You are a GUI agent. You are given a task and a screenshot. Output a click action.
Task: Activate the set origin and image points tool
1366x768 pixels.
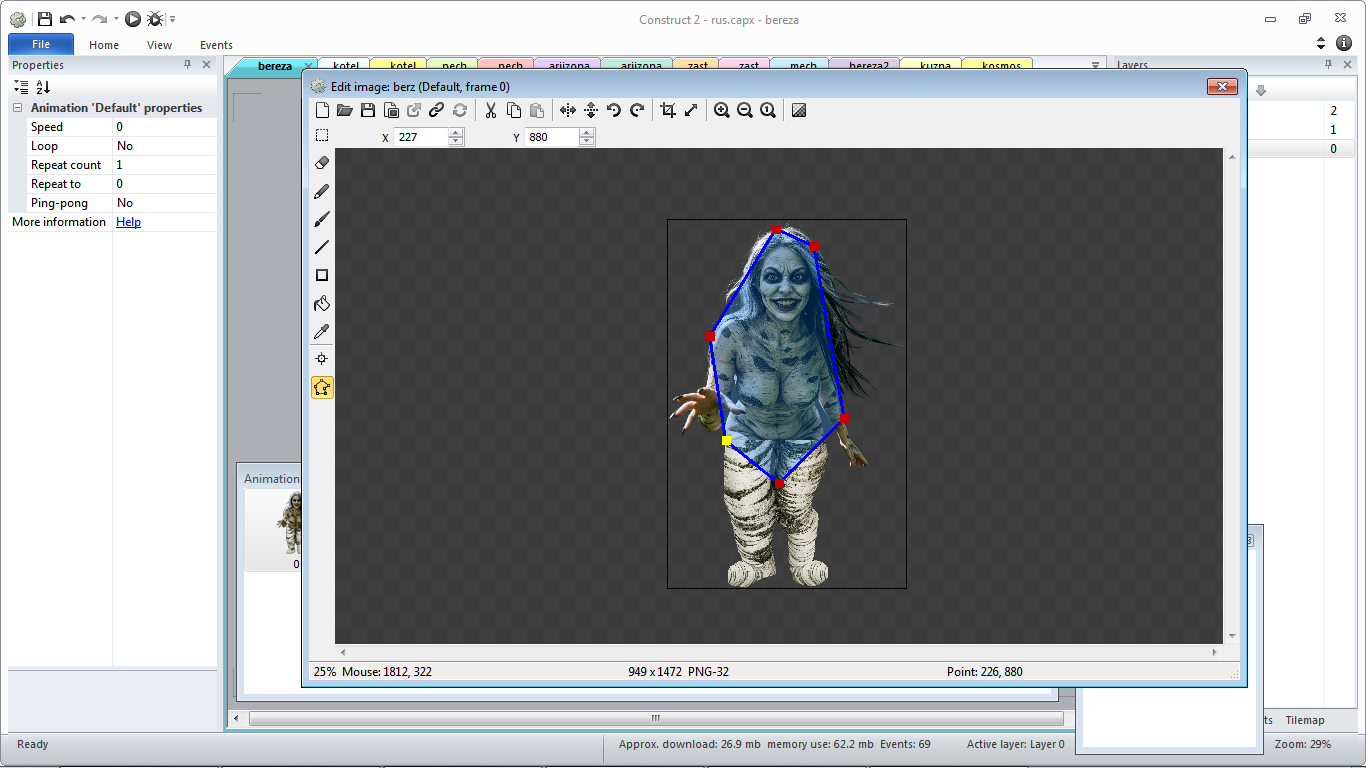pyautogui.click(x=322, y=359)
